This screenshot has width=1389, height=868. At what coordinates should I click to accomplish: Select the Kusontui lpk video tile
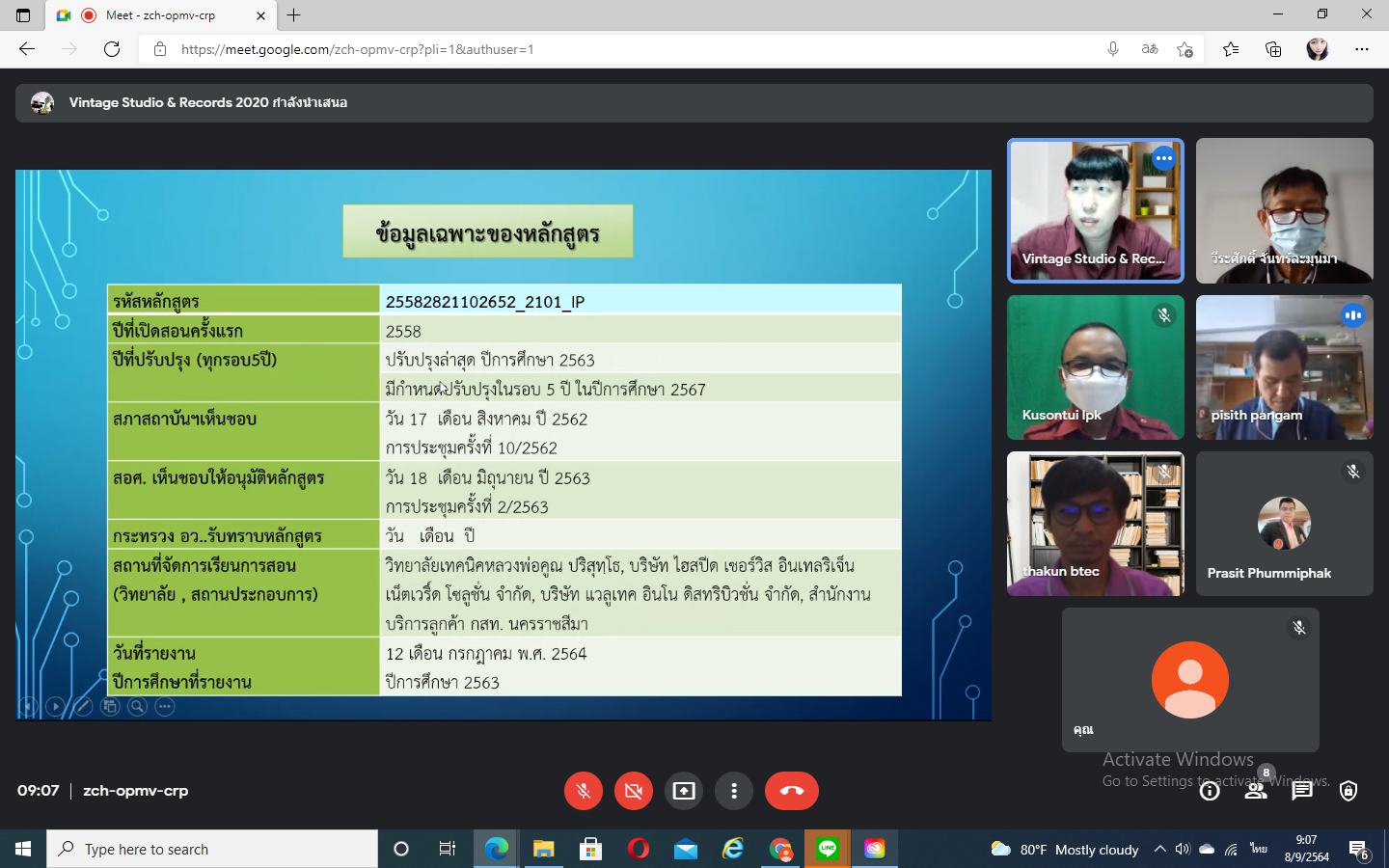pos(1095,367)
